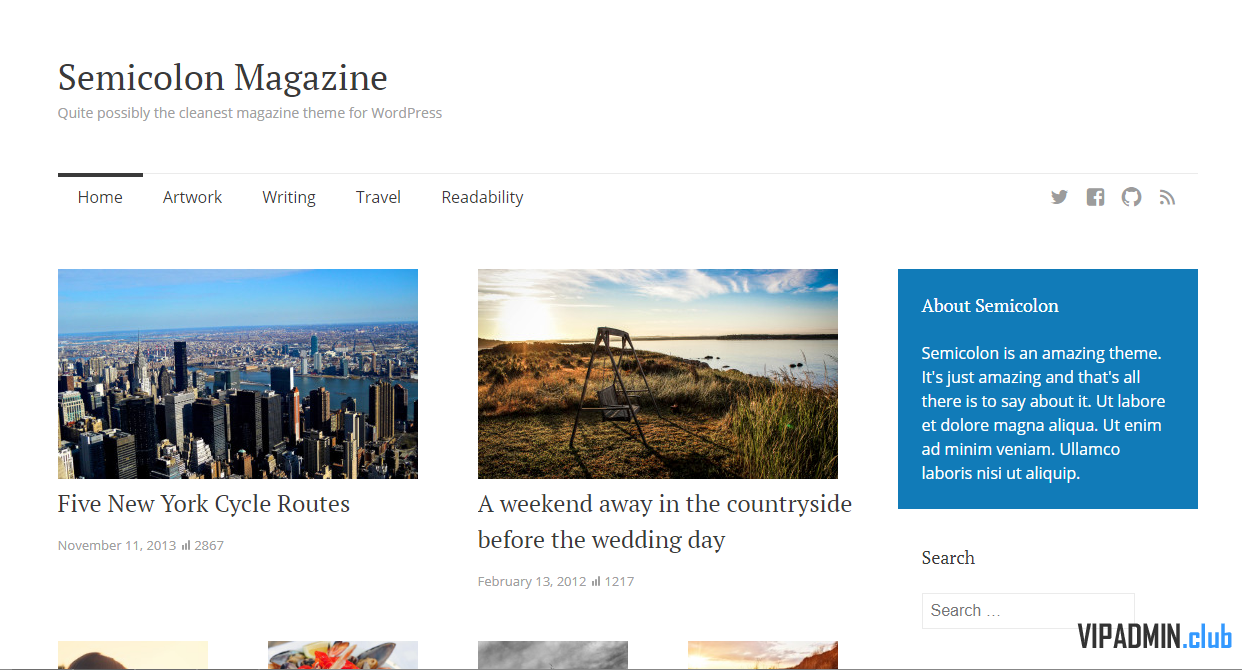
Task: Open the GitHub social icon
Action: point(1131,197)
